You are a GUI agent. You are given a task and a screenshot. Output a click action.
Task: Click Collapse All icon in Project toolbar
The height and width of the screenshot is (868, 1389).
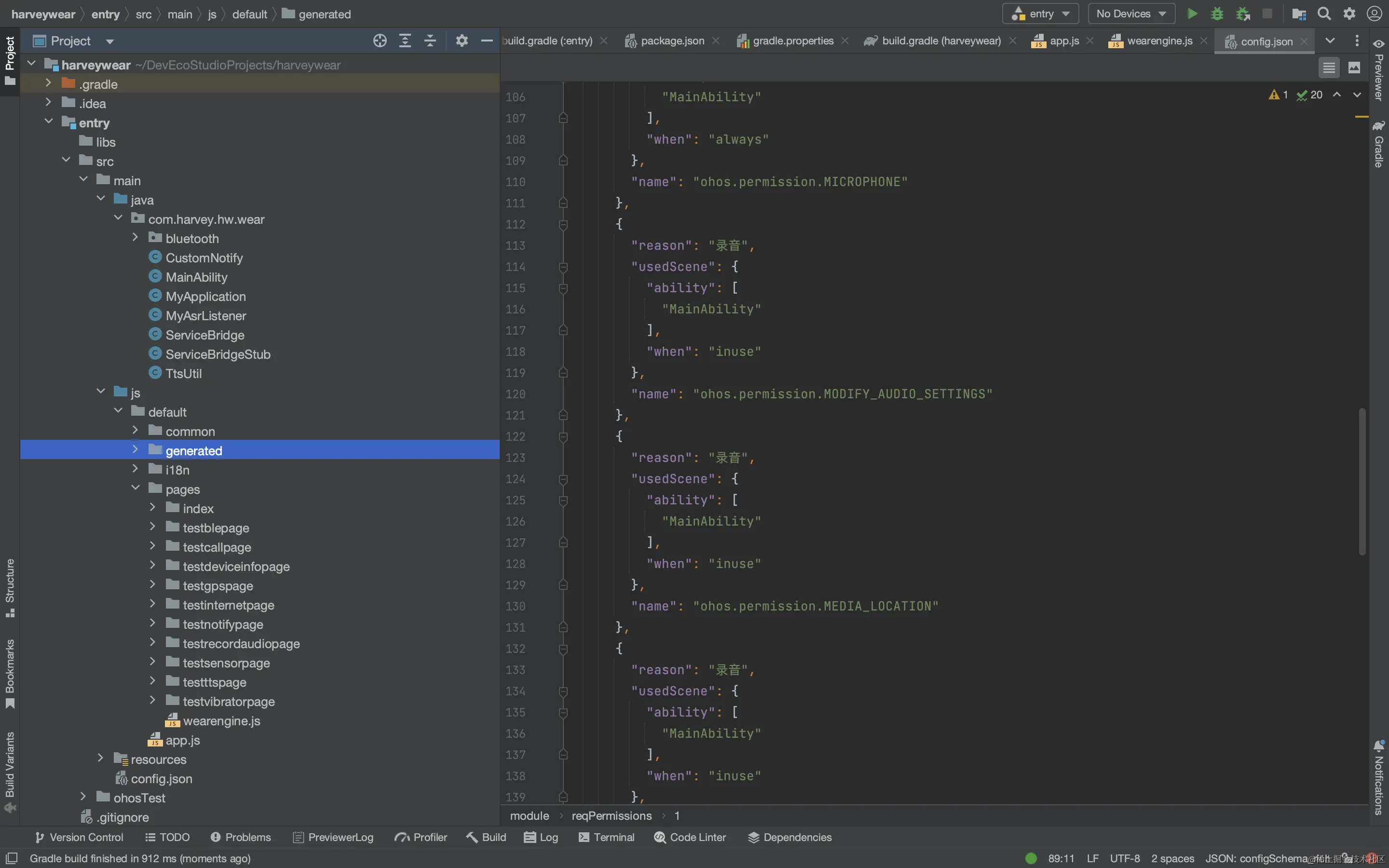[430, 41]
